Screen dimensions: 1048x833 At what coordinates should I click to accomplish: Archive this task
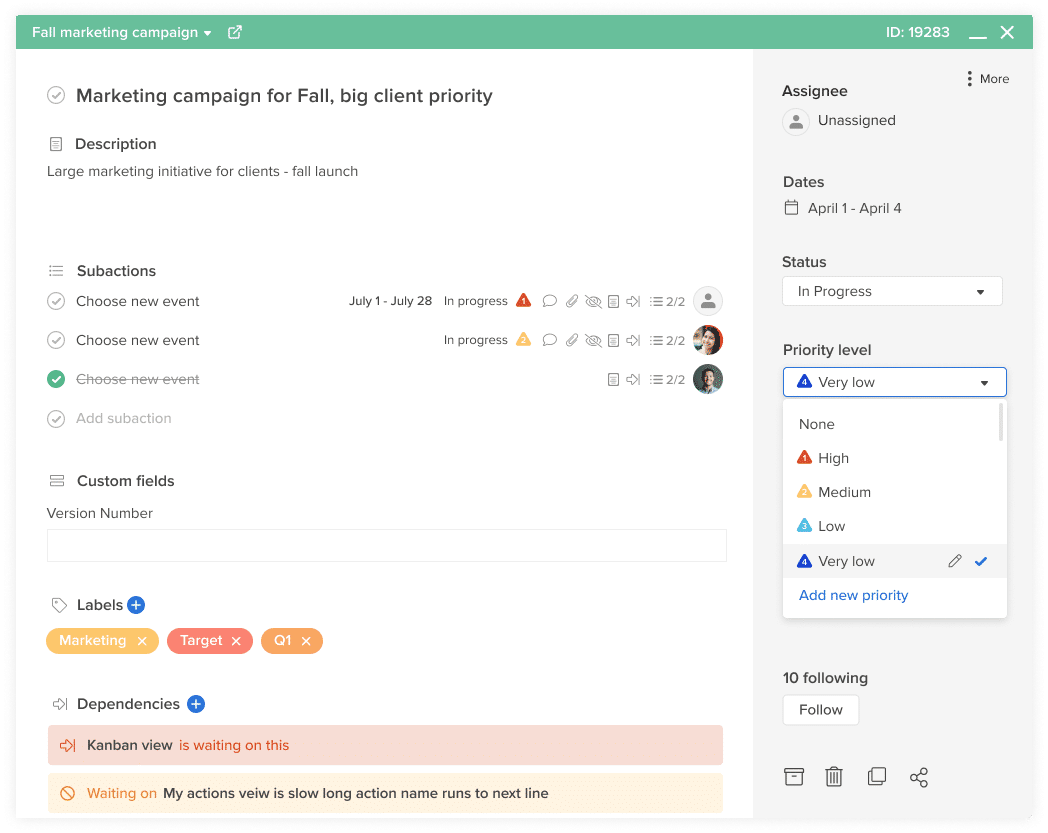(793, 777)
